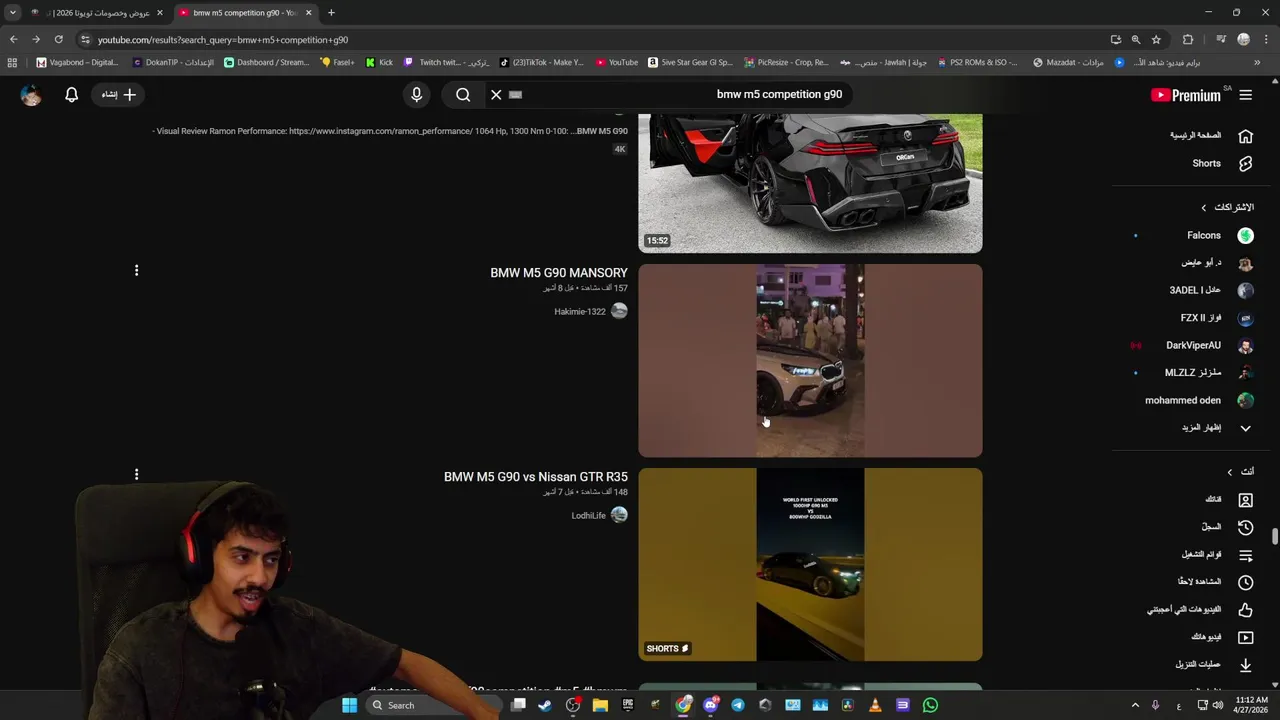
Task: Open options menu for BMW M5 G90 MANSORY
Action: 137,270
